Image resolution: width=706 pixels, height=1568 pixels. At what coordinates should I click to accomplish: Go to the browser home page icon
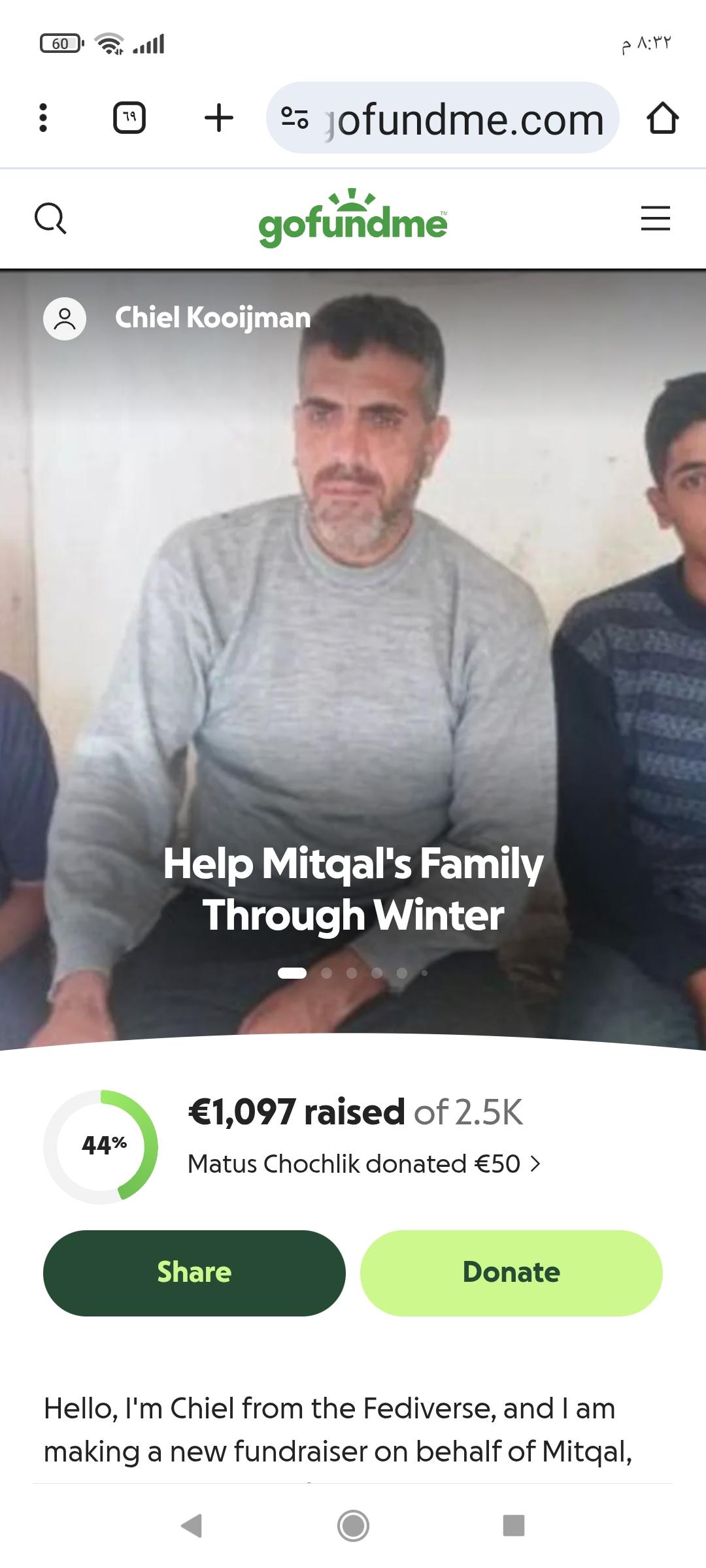pyautogui.click(x=662, y=118)
